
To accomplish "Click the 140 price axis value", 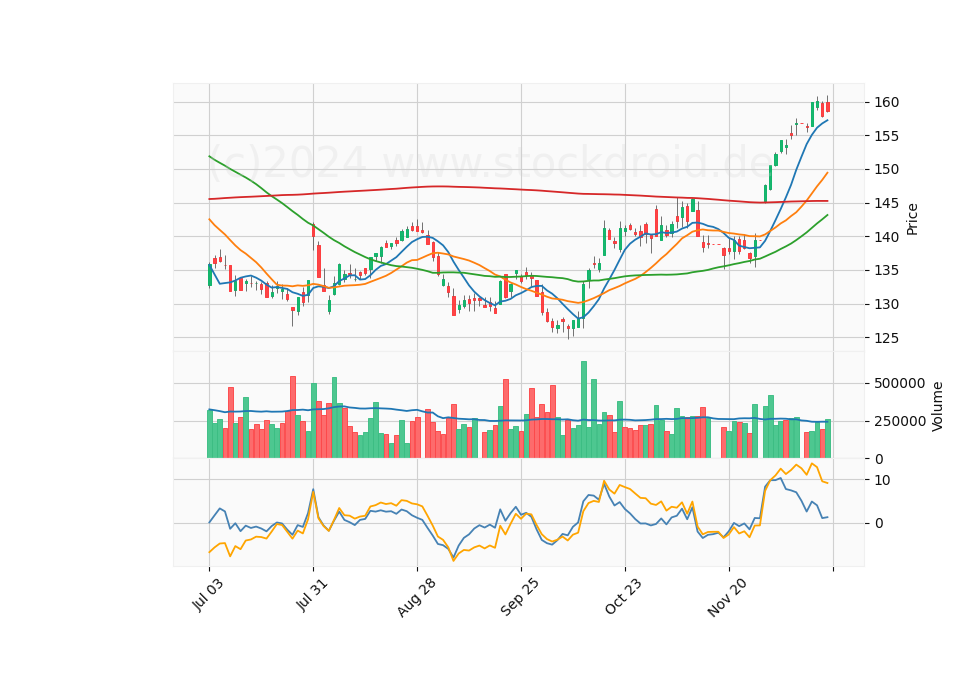I will (x=886, y=237).
